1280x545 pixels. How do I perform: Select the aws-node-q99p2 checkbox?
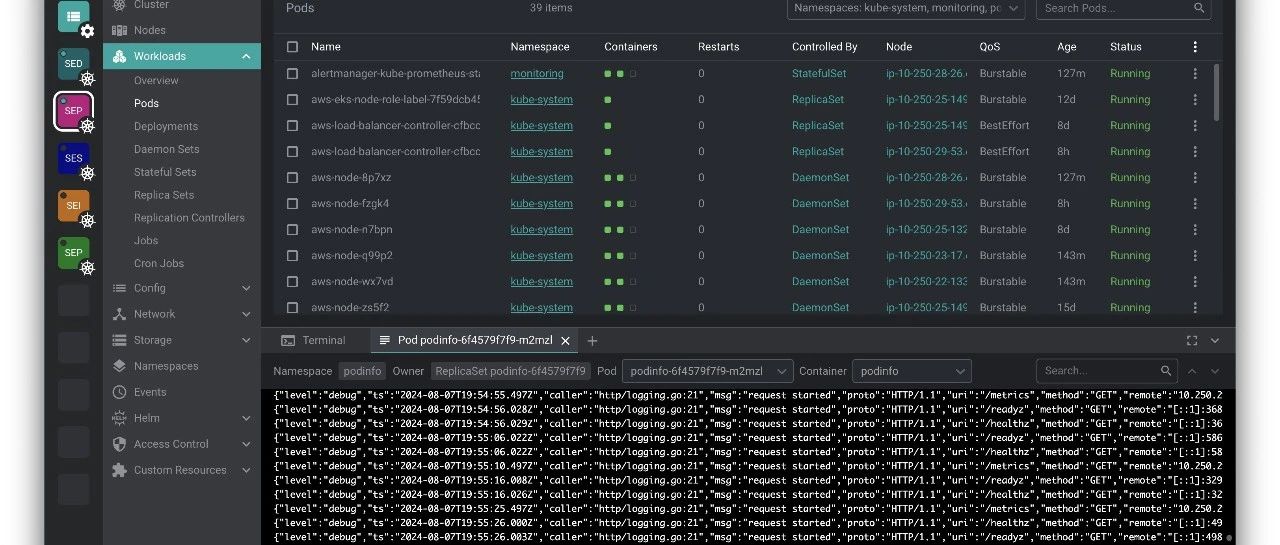pos(292,256)
